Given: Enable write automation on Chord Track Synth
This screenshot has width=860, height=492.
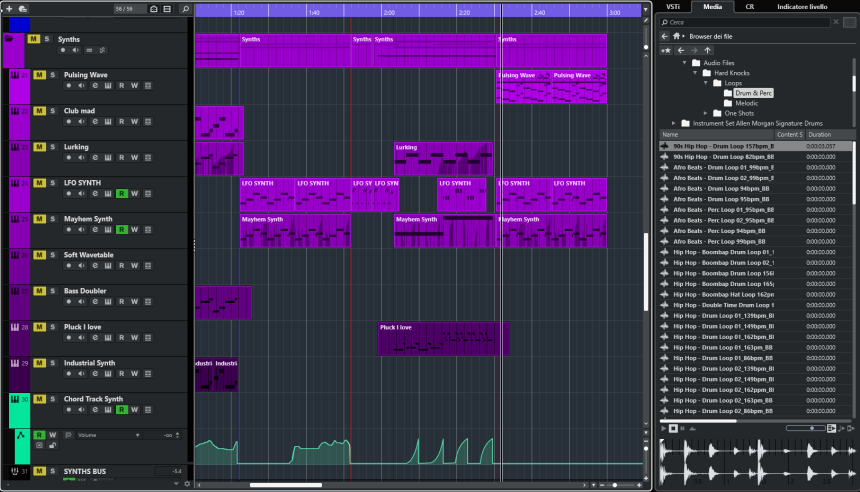Looking at the screenshot, I should 135,409.
